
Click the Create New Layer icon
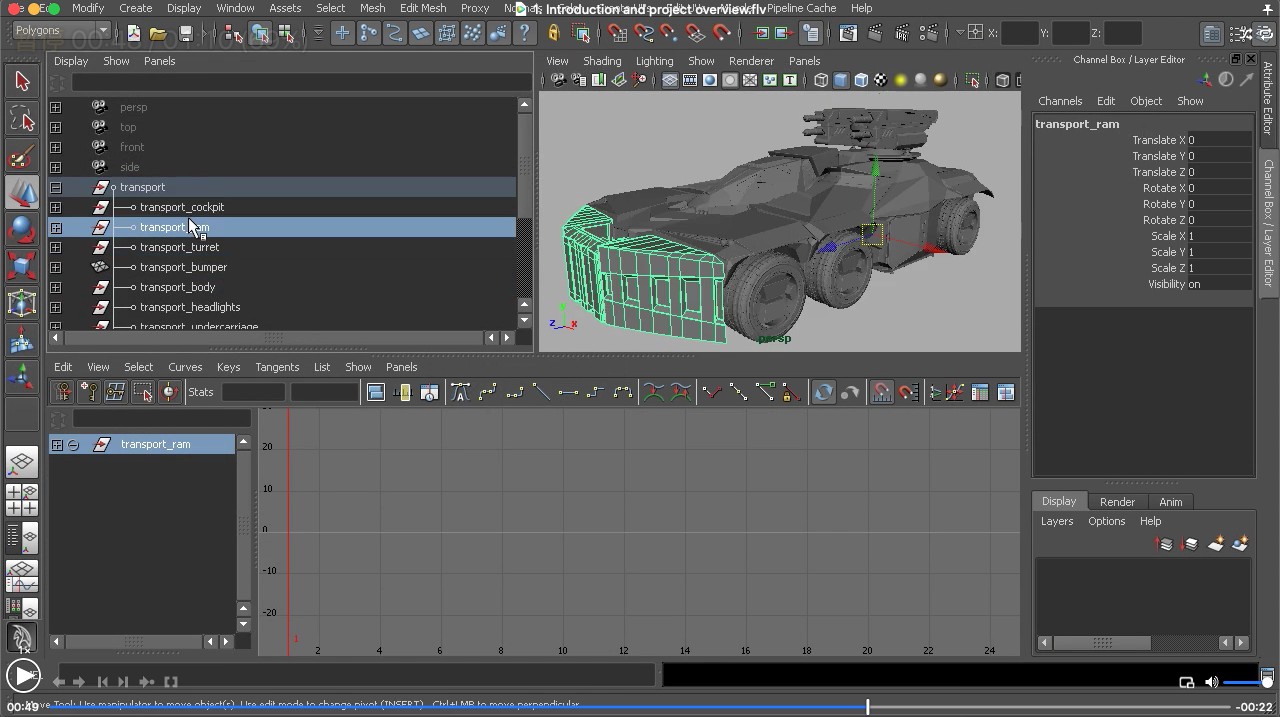(1216, 544)
